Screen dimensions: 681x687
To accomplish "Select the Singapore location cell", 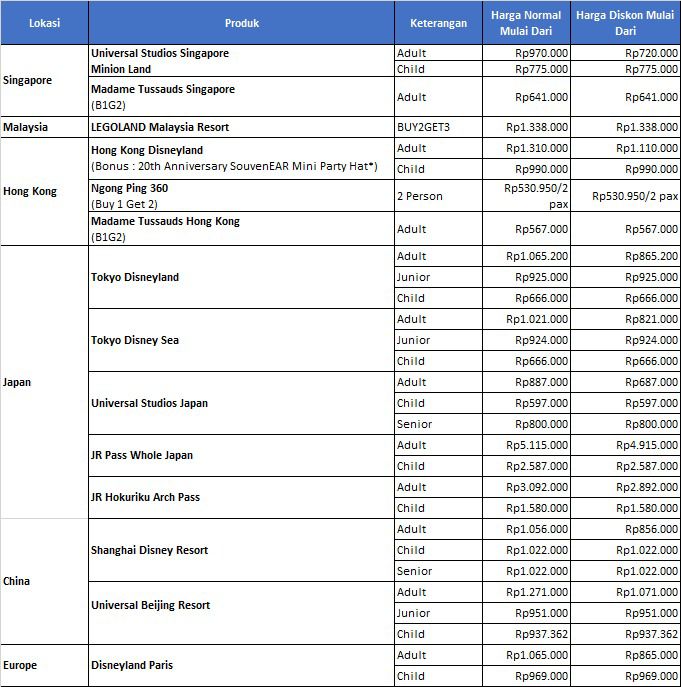I will coord(44,80).
